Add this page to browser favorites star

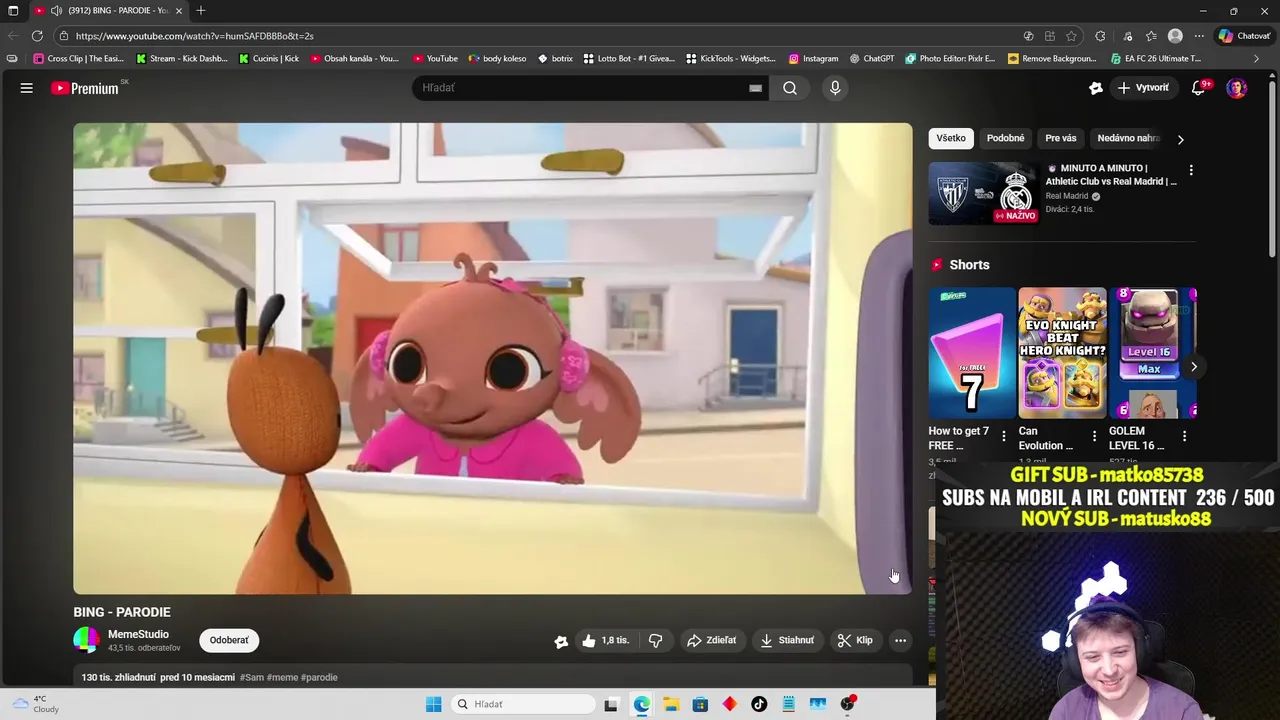tap(1071, 36)
